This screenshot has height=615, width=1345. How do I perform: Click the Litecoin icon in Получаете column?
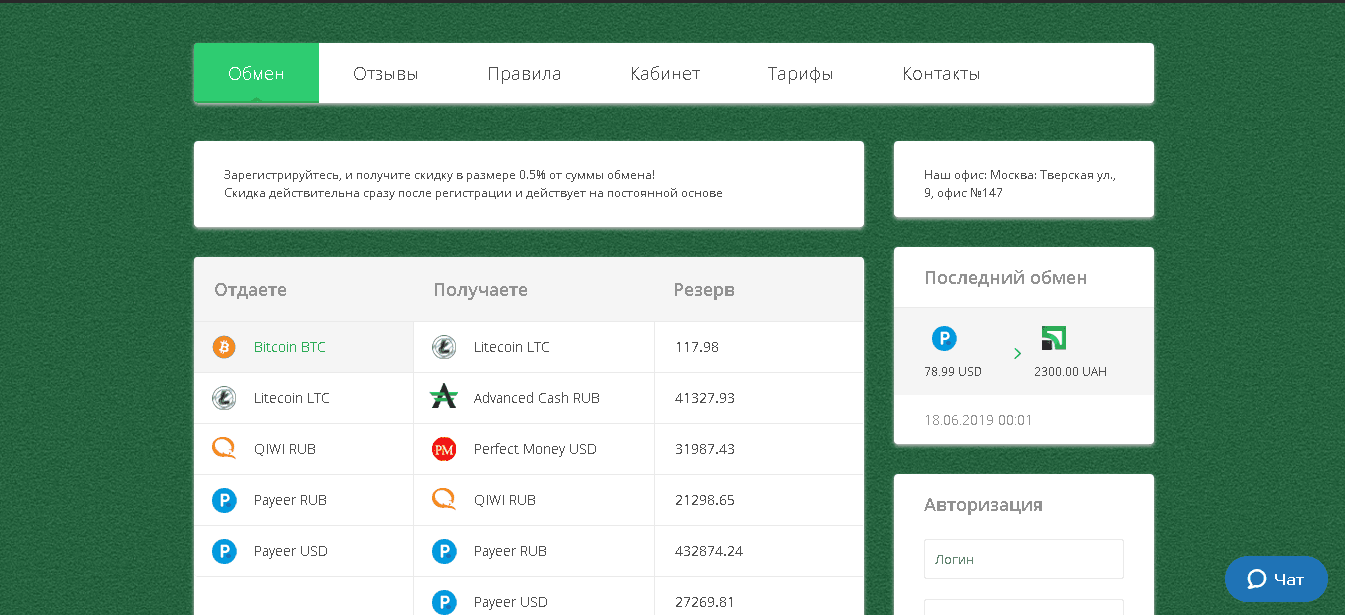click(x=444, y=347)
